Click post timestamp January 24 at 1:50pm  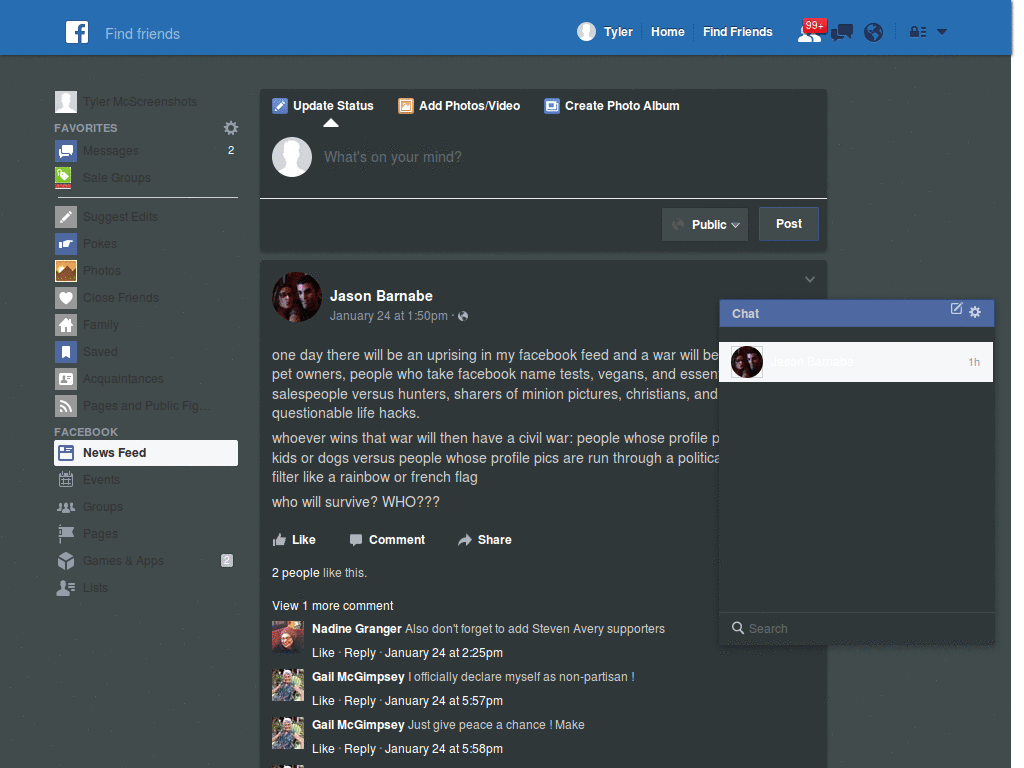388,316
